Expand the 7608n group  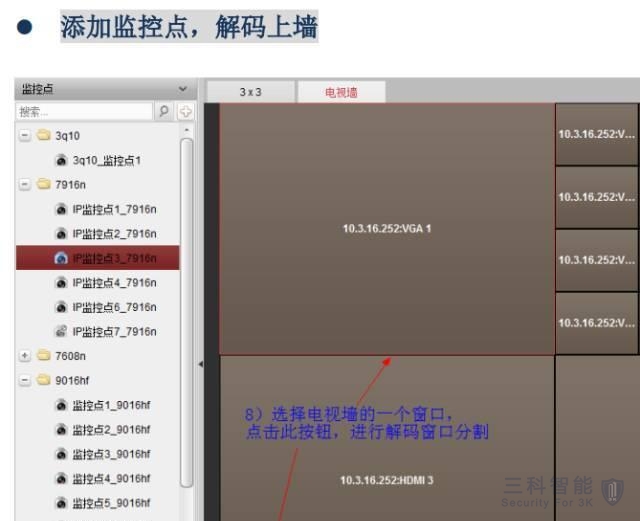24,355
